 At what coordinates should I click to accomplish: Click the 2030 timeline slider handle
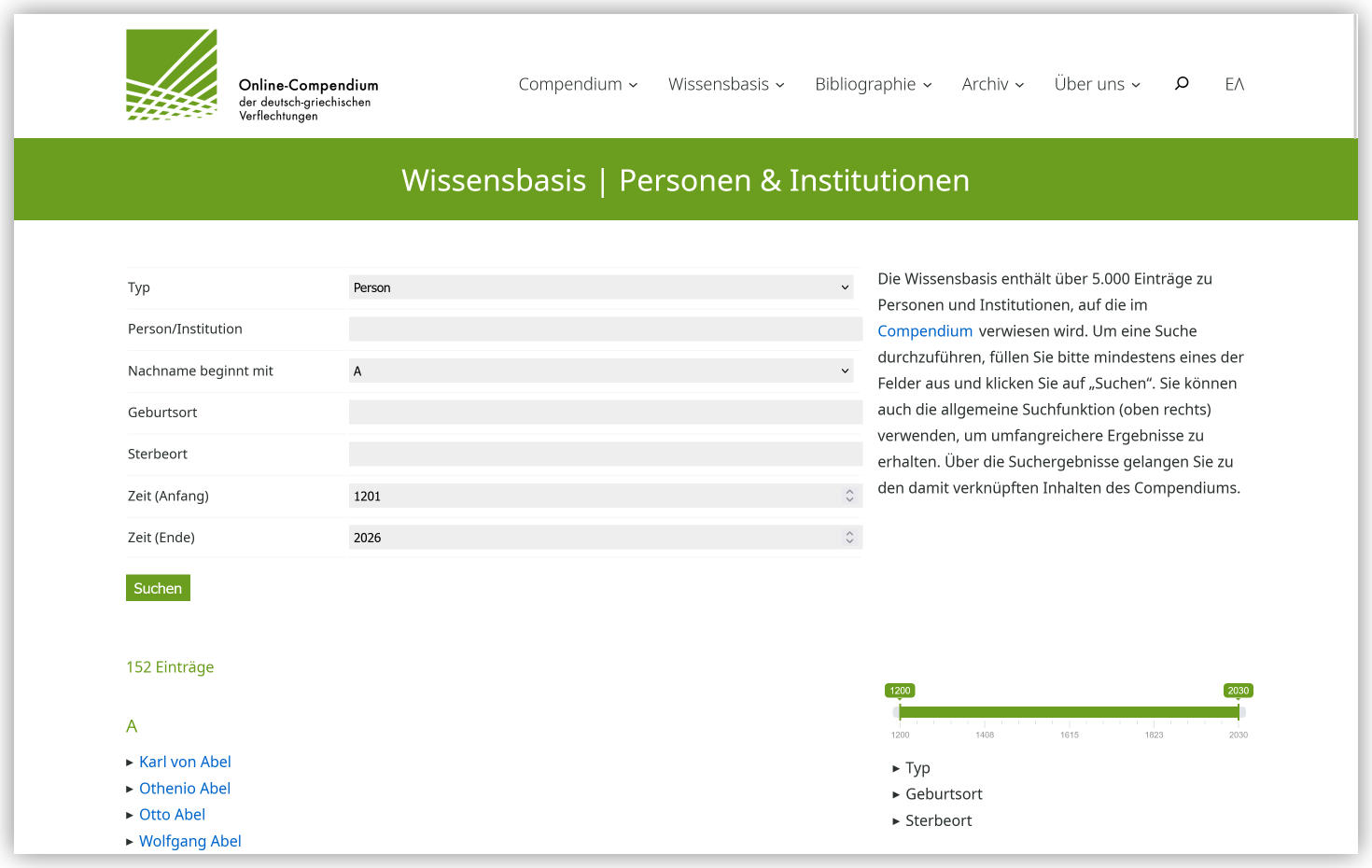[1238, 691]
